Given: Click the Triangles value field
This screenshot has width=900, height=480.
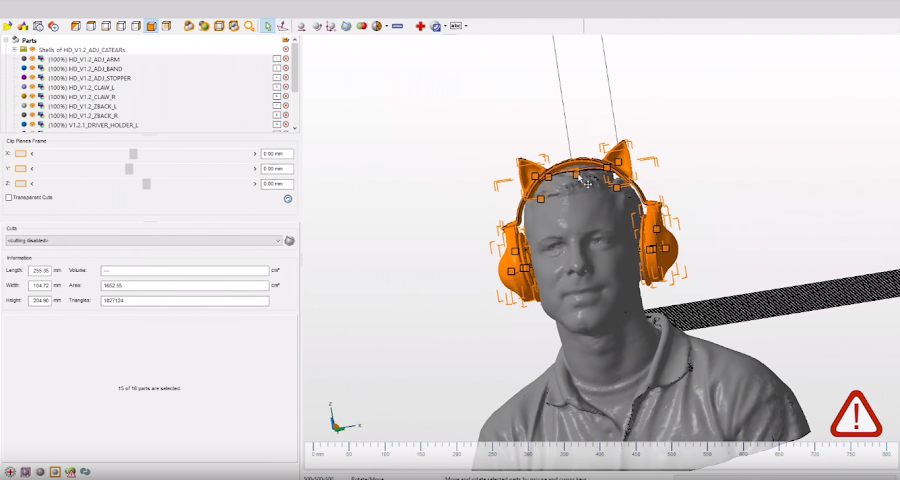Looking at the screenshot, I should tap(185, 300).
